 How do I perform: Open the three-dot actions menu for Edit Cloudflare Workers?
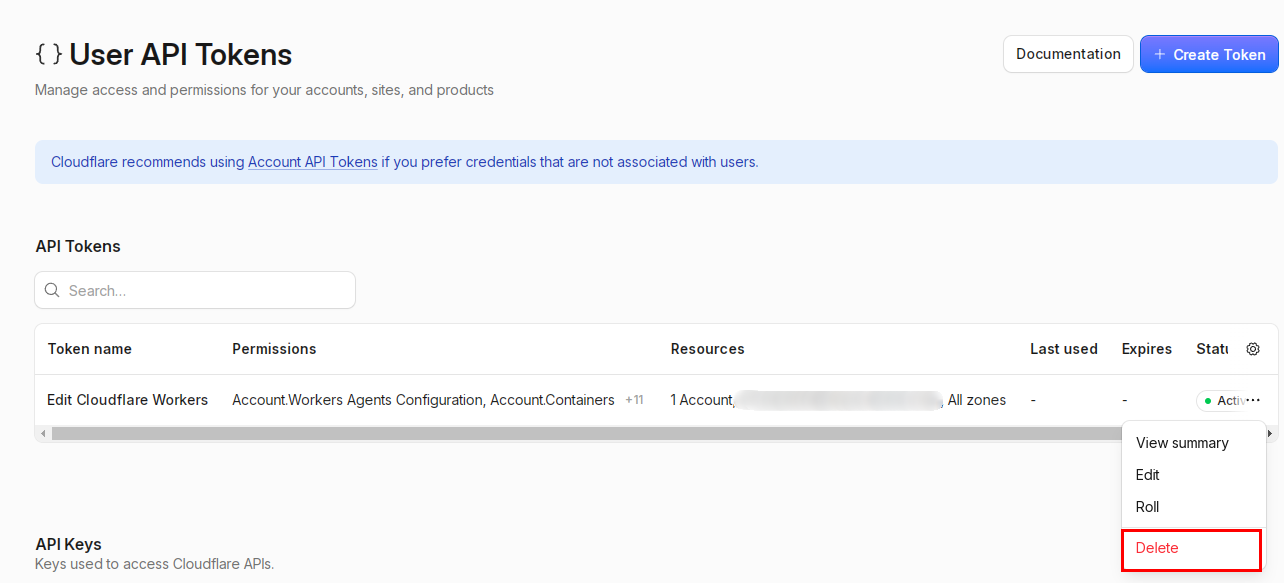point(1253,400)
